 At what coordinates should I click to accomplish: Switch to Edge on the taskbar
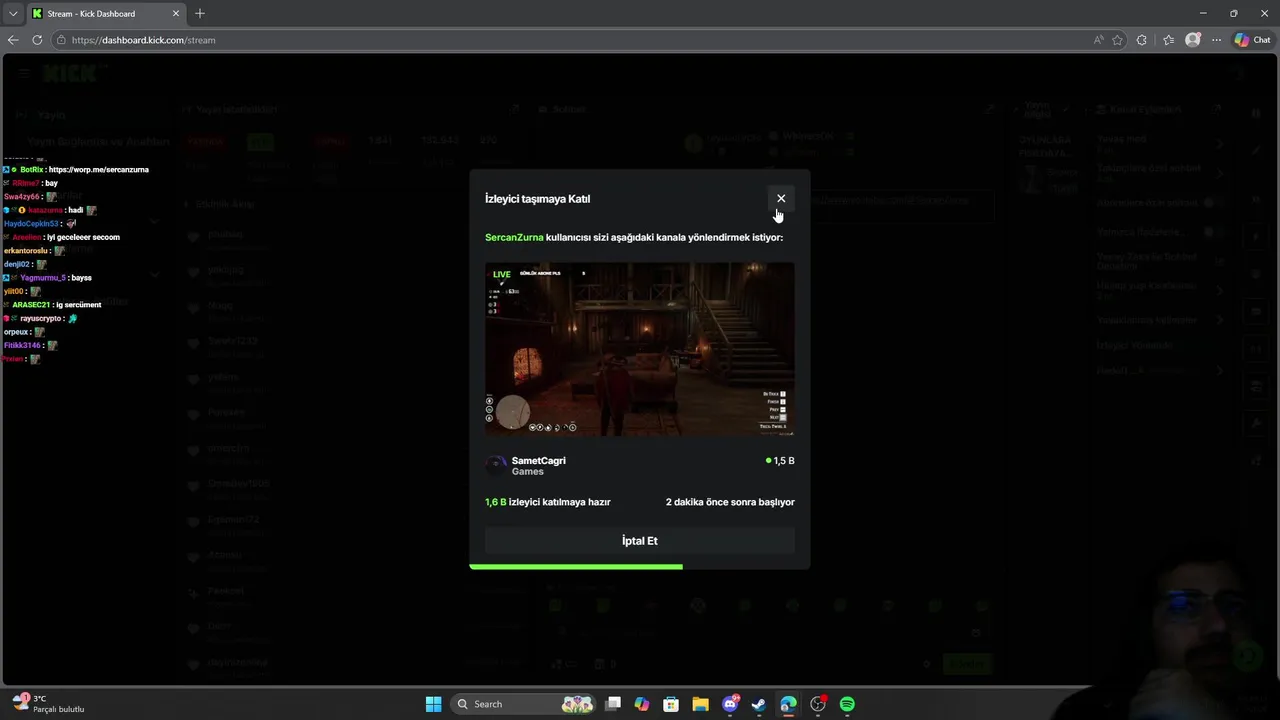click(x=788, y=704)
